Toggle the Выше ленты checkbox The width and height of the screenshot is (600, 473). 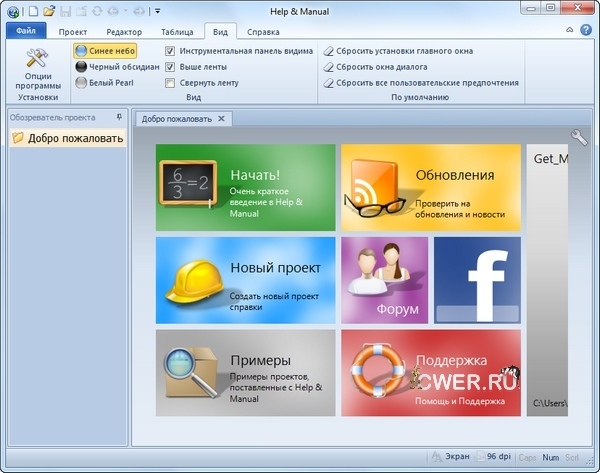pos(170,67)
